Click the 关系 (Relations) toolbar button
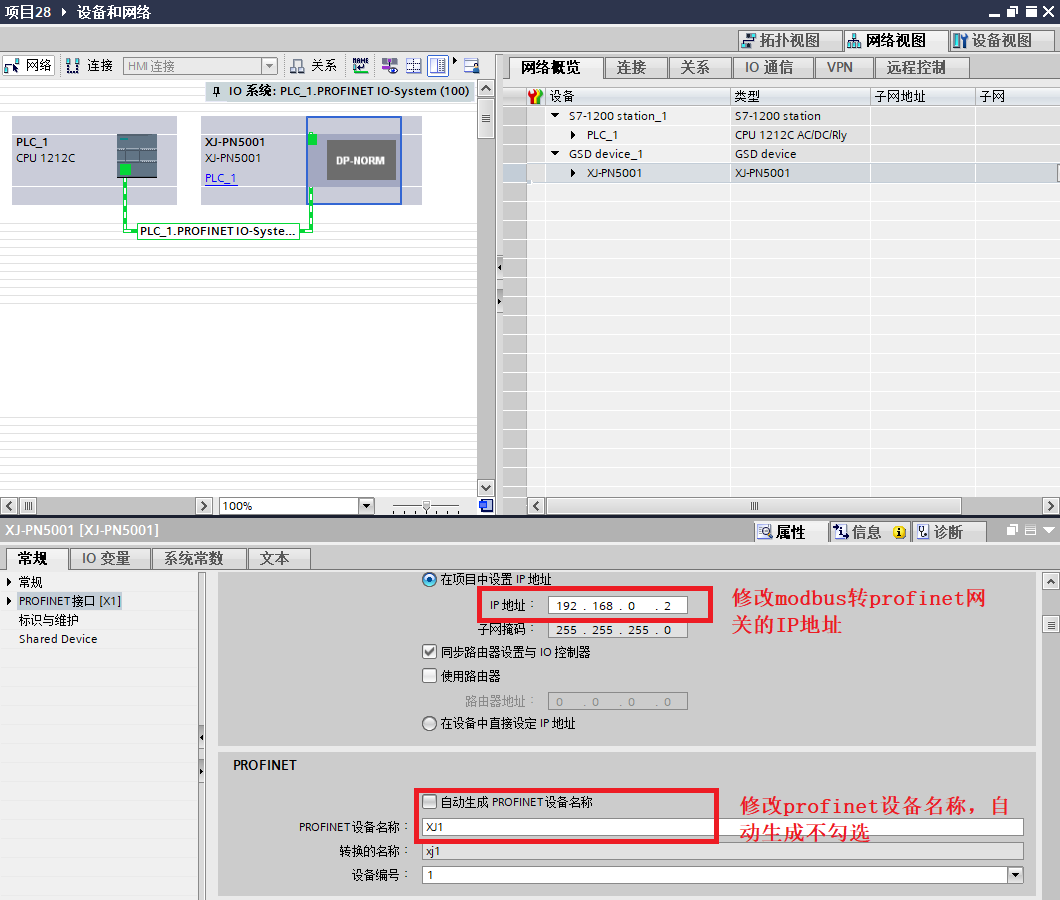 pyautogui.click(x=313, y=66)
